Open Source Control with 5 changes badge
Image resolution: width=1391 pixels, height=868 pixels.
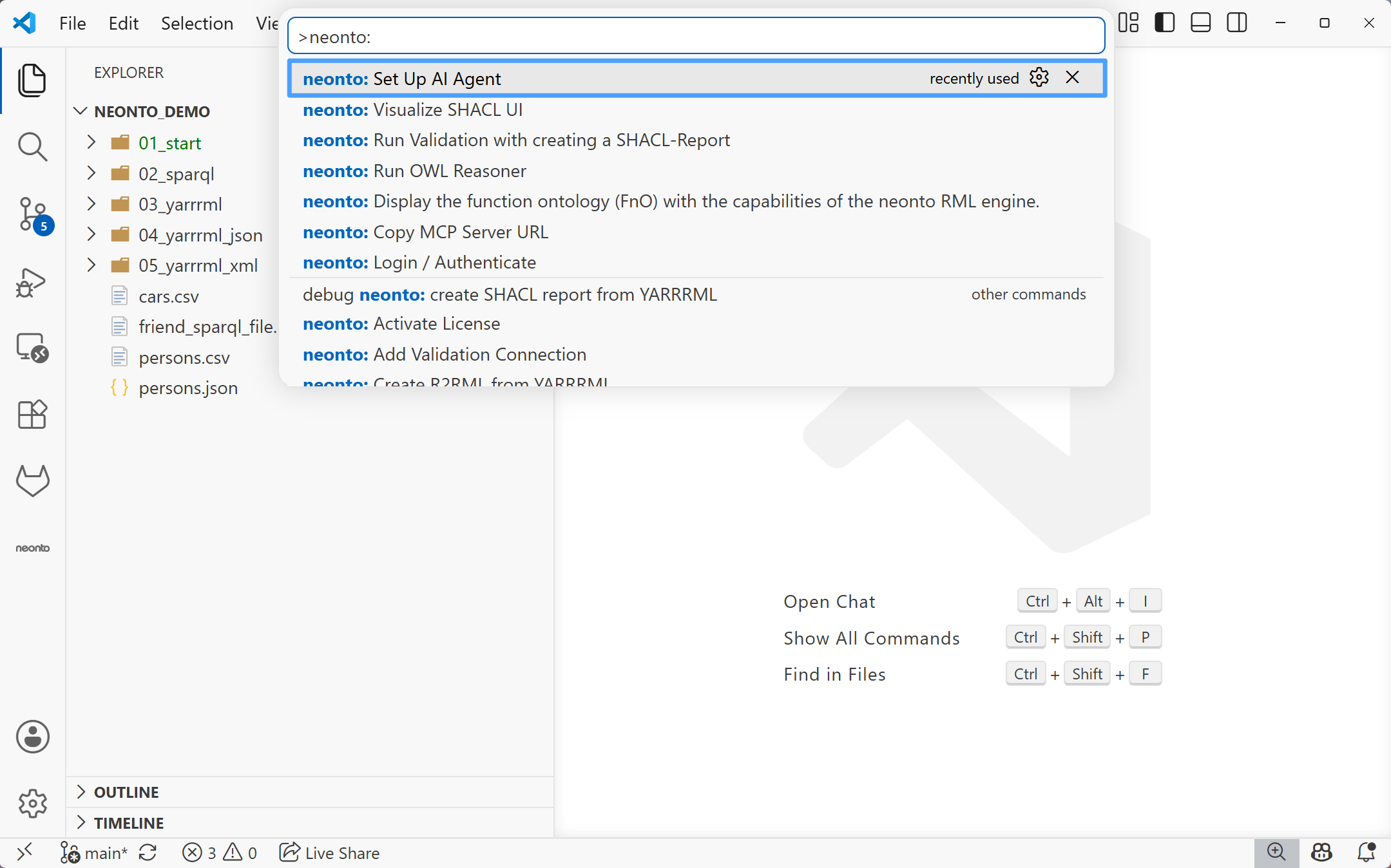point(34,215)
